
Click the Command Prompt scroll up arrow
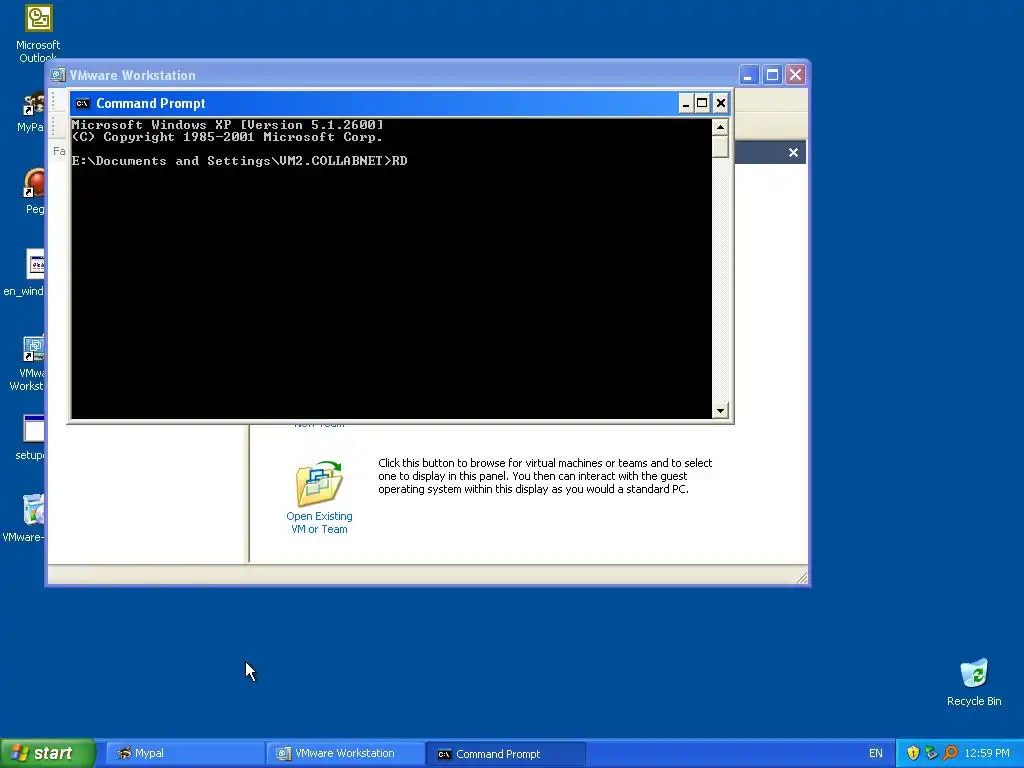(x=720, y=127)
